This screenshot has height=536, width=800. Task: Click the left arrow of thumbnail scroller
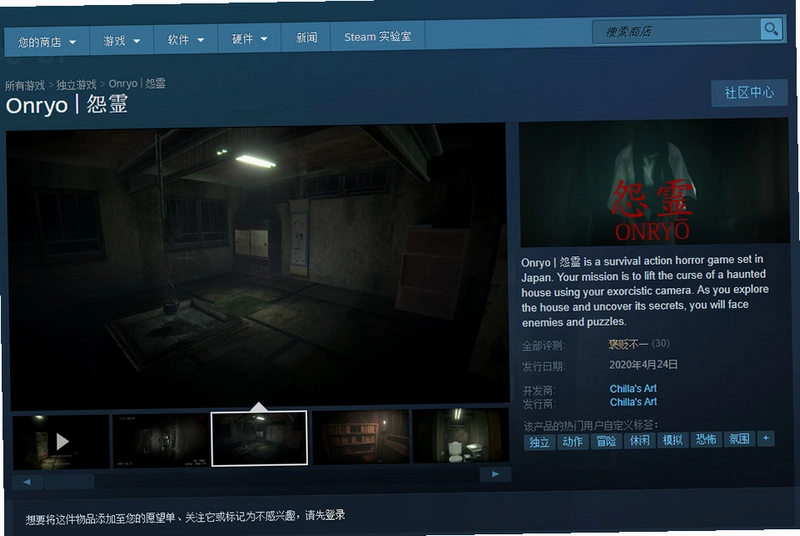pyautogui.click(x=27, y=482)
